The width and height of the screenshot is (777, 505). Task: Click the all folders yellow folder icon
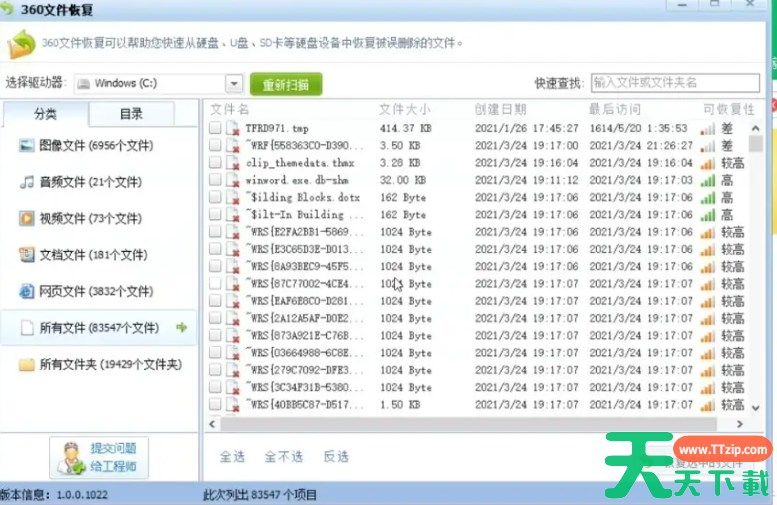[27, 365]
